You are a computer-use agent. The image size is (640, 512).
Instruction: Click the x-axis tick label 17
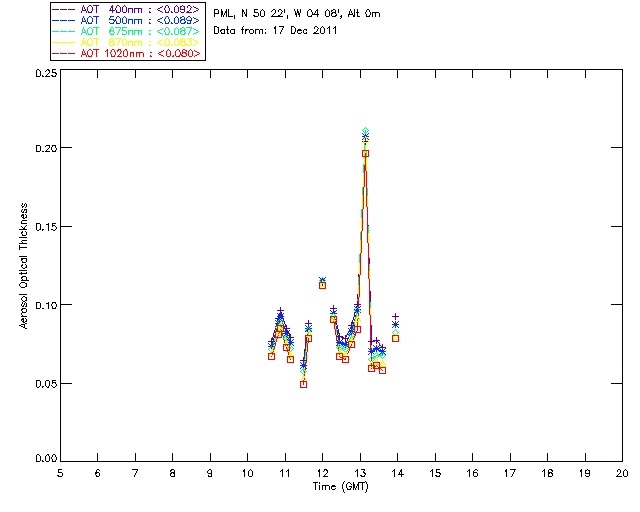click(510, 473)
